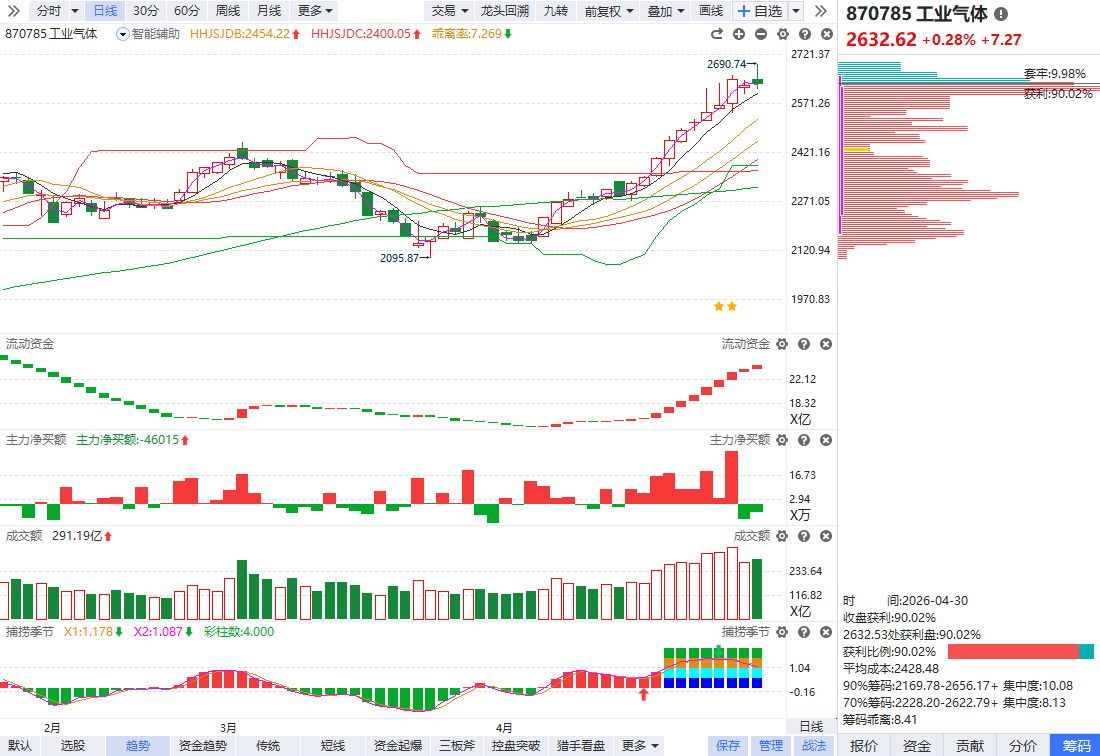Click the 保存 button in bottom bar
This screenshot has height=756, width=1100.
(x=728, y=745)
